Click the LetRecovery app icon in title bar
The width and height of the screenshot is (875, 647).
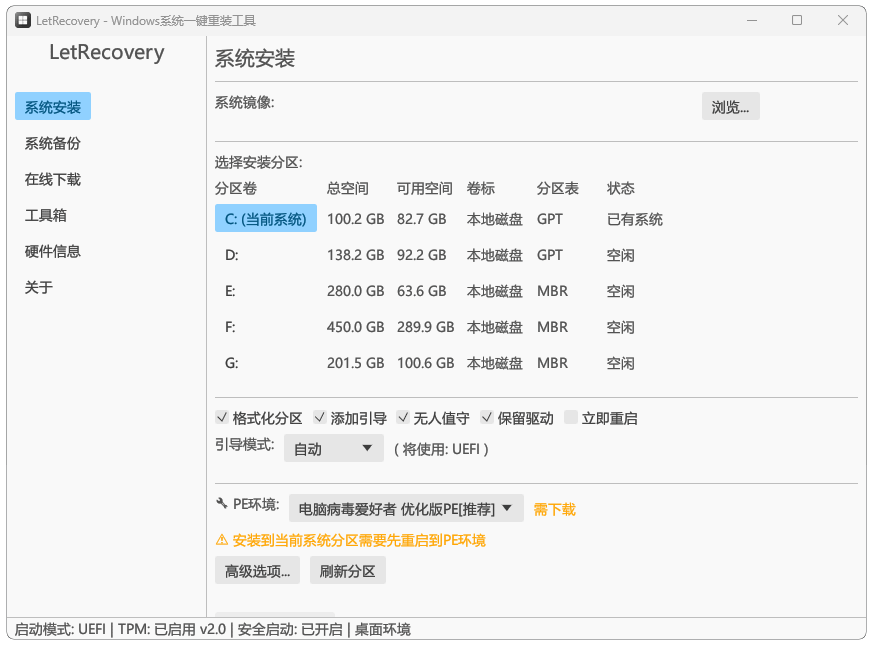pos(22,20)
